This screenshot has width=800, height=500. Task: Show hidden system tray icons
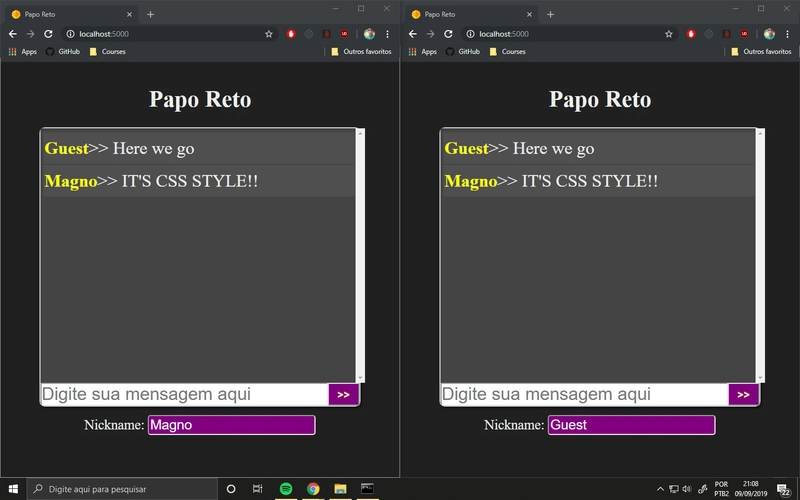(x=660, y=489)
